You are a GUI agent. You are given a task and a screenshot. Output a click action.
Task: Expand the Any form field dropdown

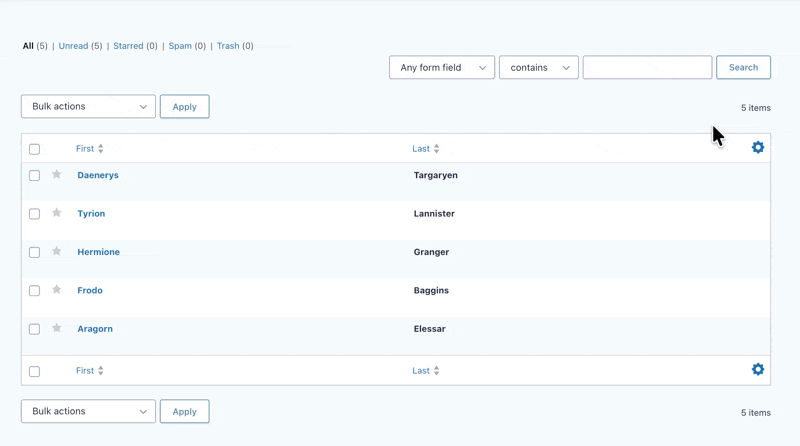tap(442, 68)
